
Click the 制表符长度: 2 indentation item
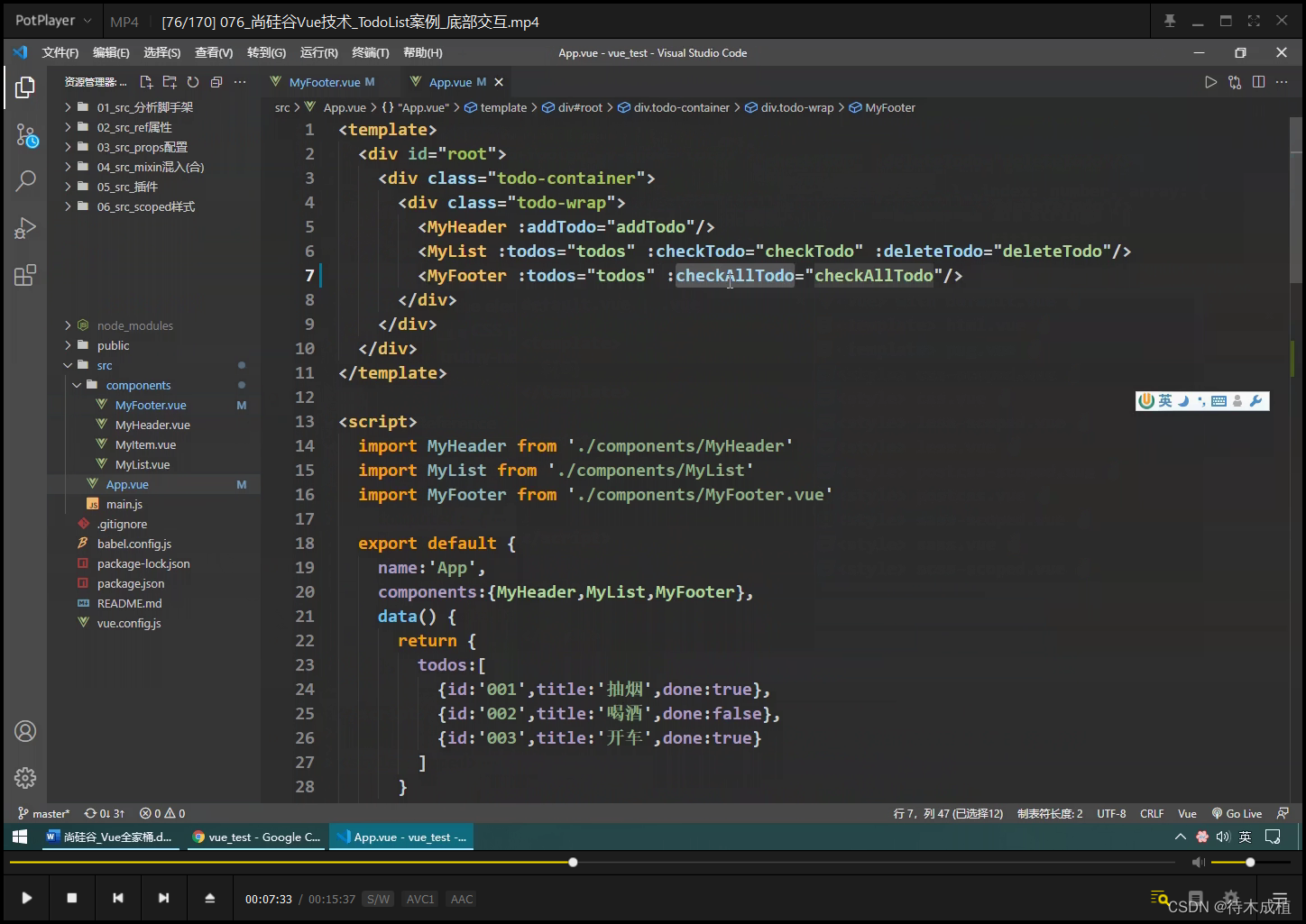1050,813
